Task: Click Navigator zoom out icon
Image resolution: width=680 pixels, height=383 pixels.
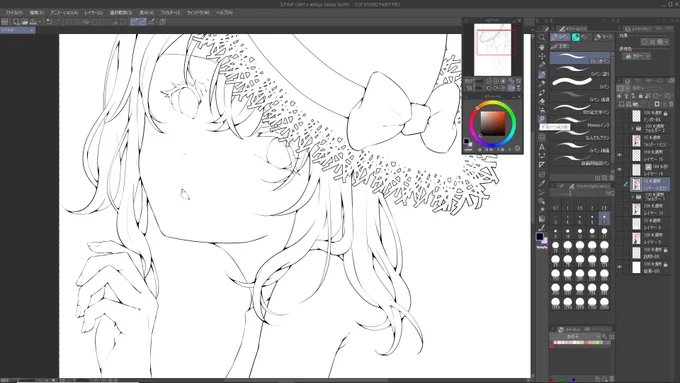Action: click(x=489, y=81)
